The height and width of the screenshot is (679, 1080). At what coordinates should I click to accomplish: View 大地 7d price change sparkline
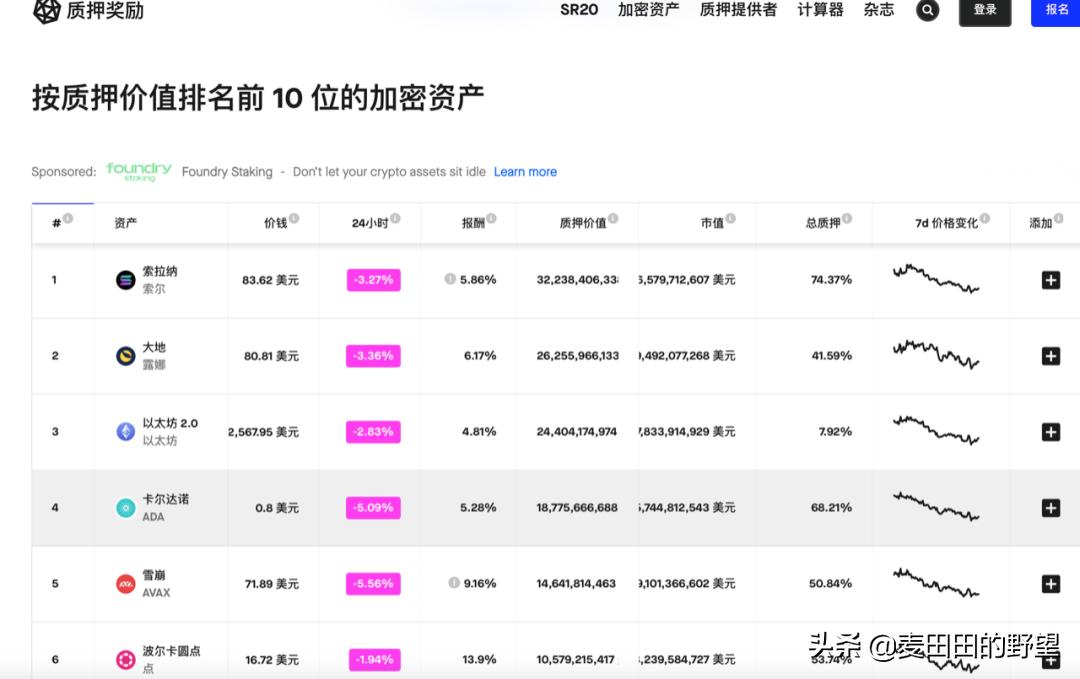coord(936,355)
